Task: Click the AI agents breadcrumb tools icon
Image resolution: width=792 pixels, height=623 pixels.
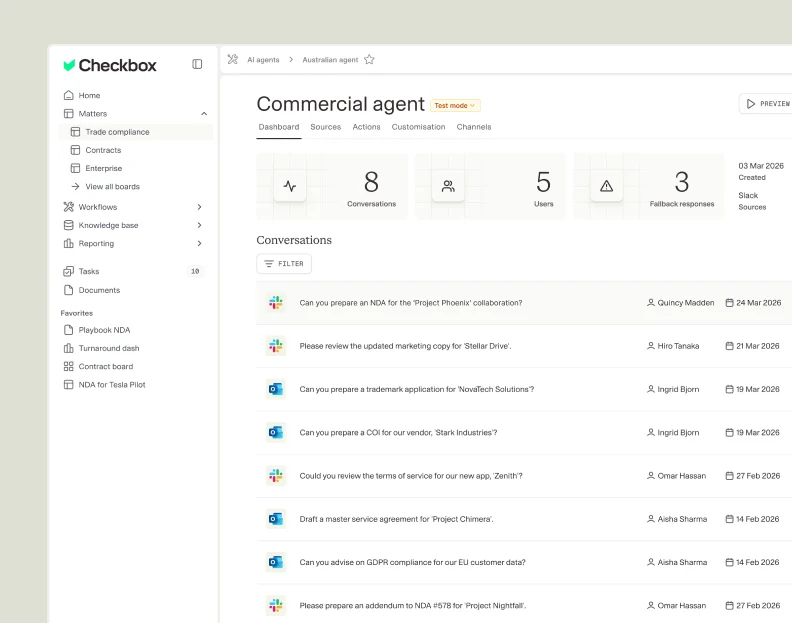Action: (233, 60)
